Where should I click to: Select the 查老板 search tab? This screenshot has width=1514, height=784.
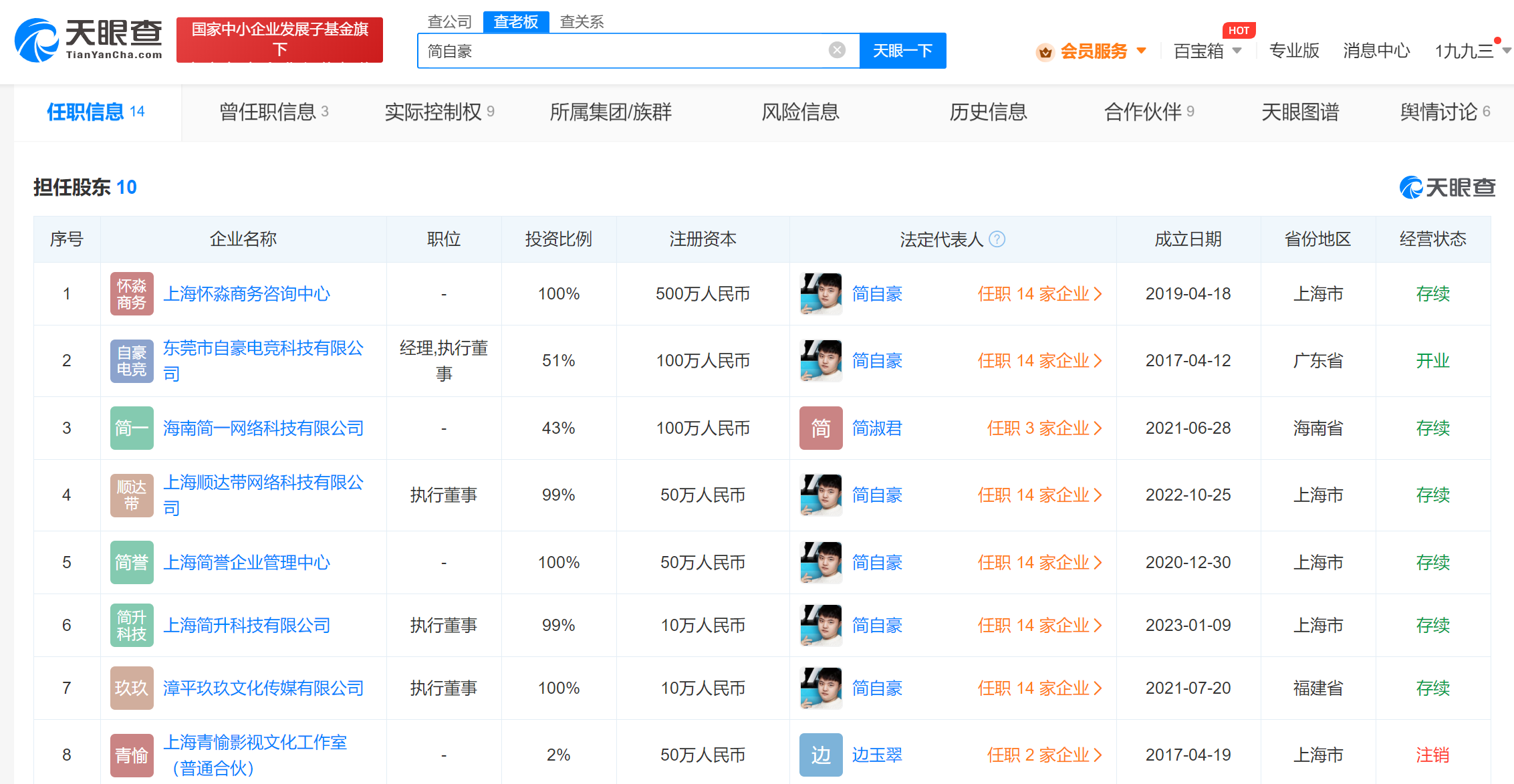click(516, 21)
